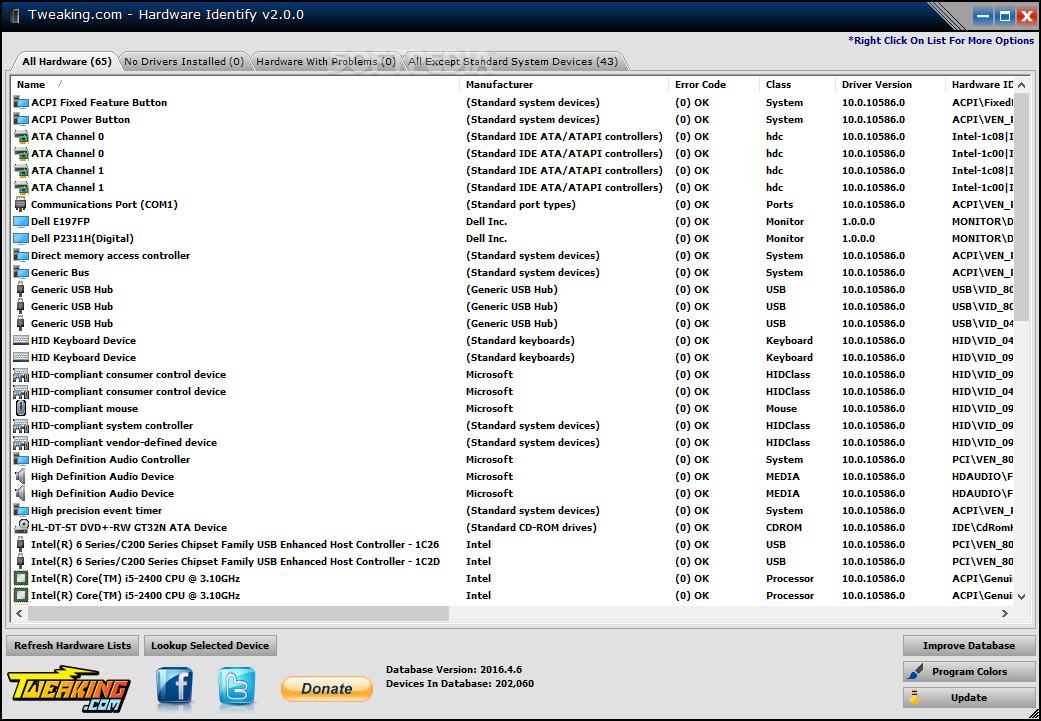The image size is (1041, 721).
Task: Click the ACPI Power Button device icon
Action: point(21,120)
